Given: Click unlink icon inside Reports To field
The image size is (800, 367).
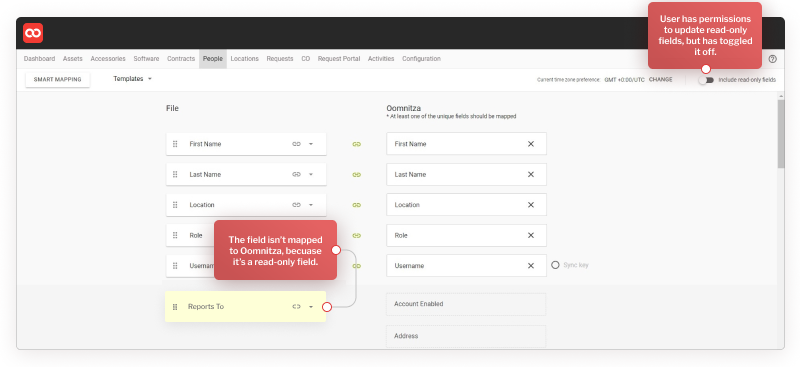Looking at the screenshot, I should pyautogui.click(x=296, y=307).
